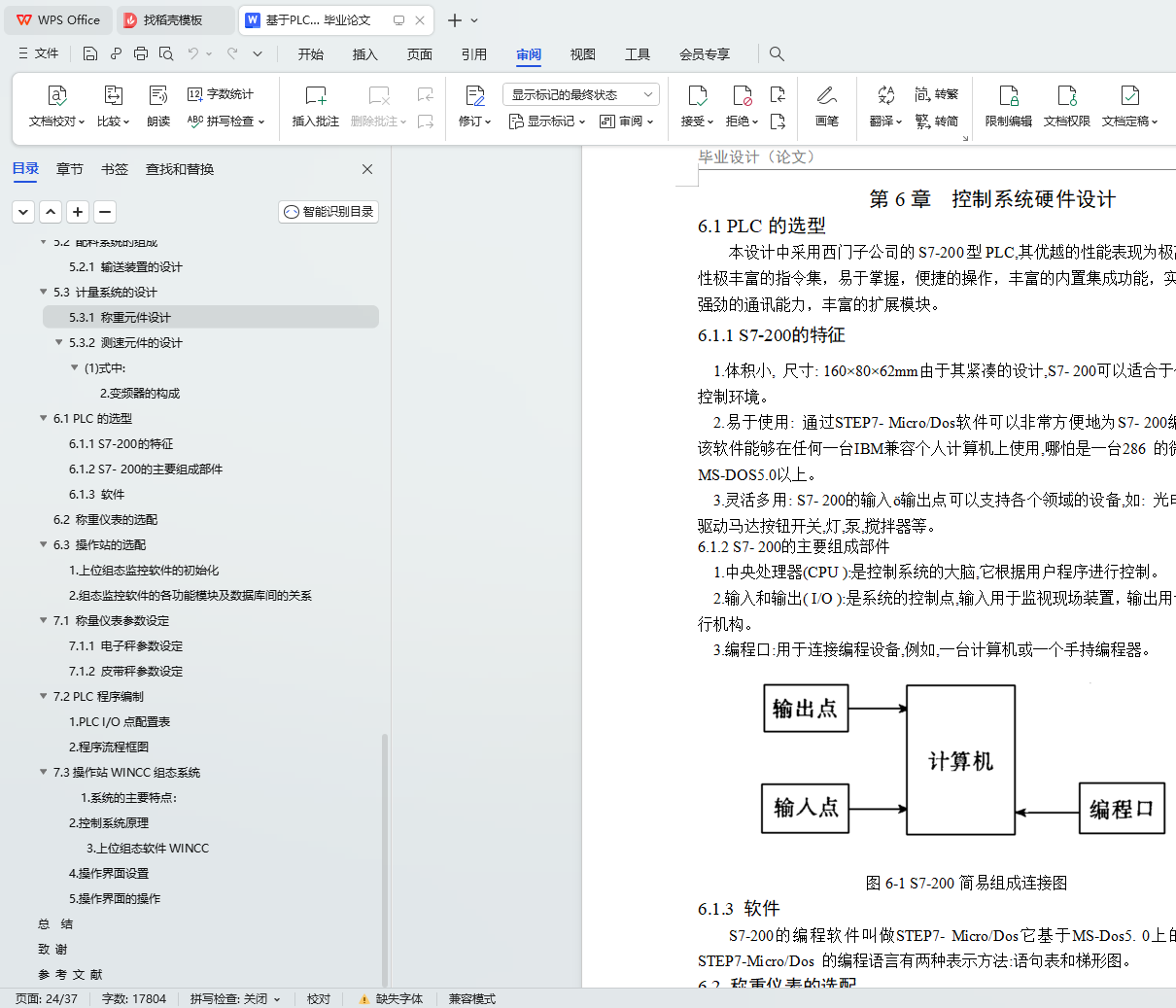Click the search magnifier icon in ribbon
This screenshot has height=1008, width=1176.
[777, 53]
